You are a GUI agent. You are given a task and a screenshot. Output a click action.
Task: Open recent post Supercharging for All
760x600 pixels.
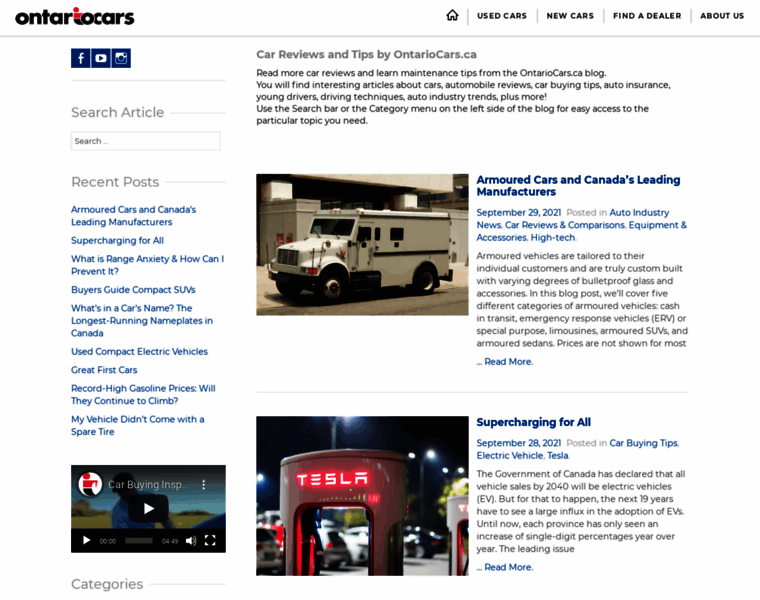[x=117, y=240]
